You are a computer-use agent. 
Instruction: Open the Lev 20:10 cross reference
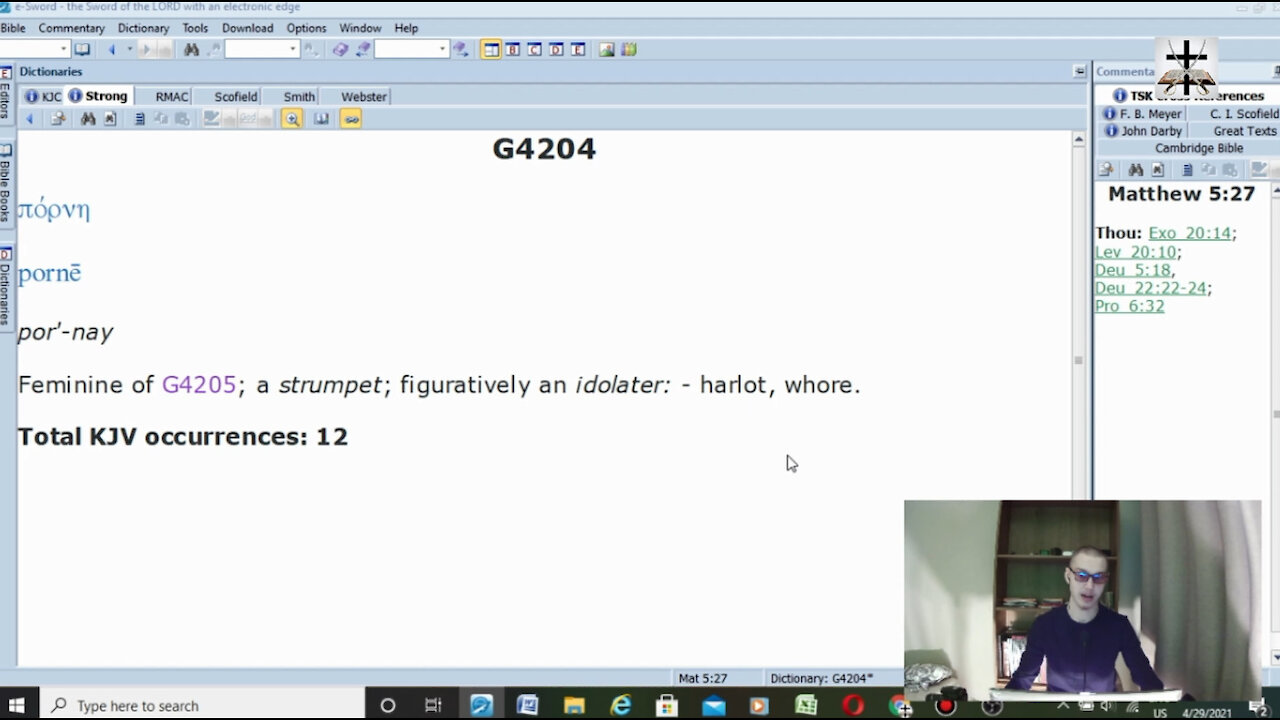click(1135, 252)
